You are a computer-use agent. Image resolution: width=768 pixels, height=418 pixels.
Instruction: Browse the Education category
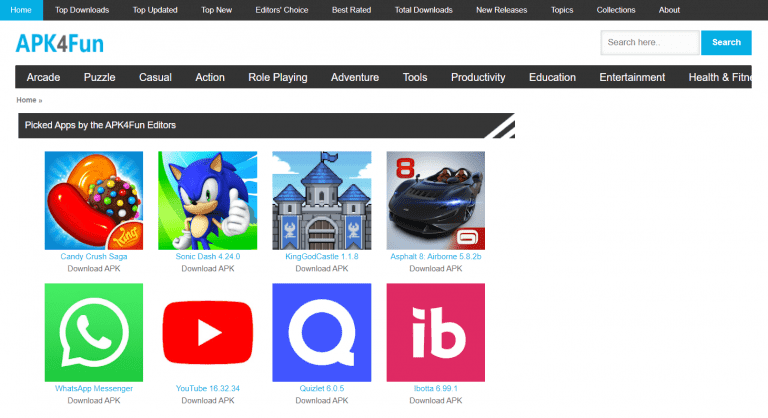pyautogui.click(x=552, y=77)
